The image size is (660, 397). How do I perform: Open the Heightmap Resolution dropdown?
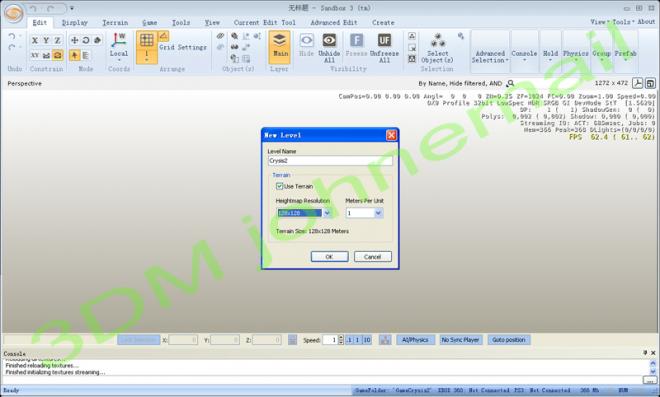pos(327,213)
